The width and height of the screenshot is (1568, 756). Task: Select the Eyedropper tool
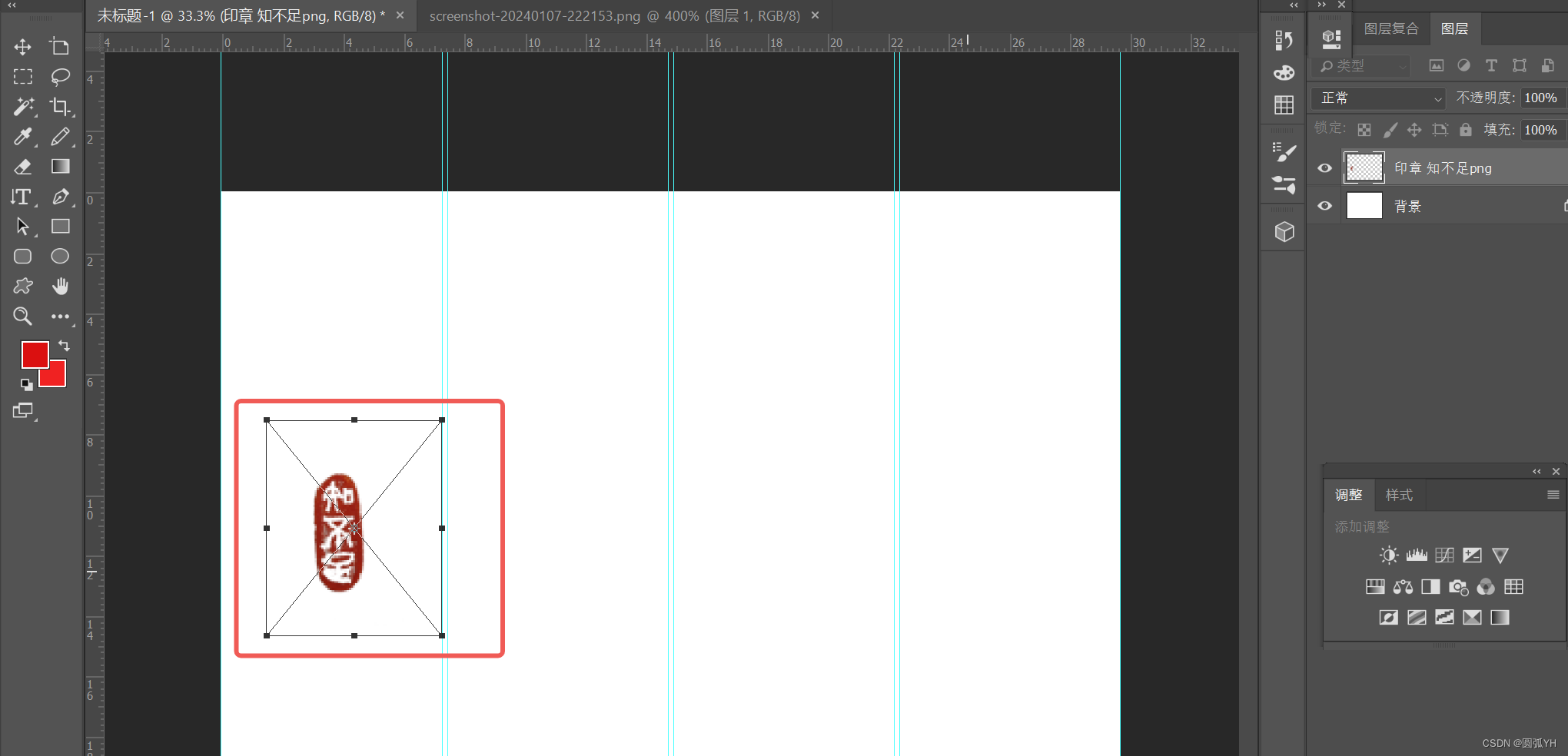point(23,137)
